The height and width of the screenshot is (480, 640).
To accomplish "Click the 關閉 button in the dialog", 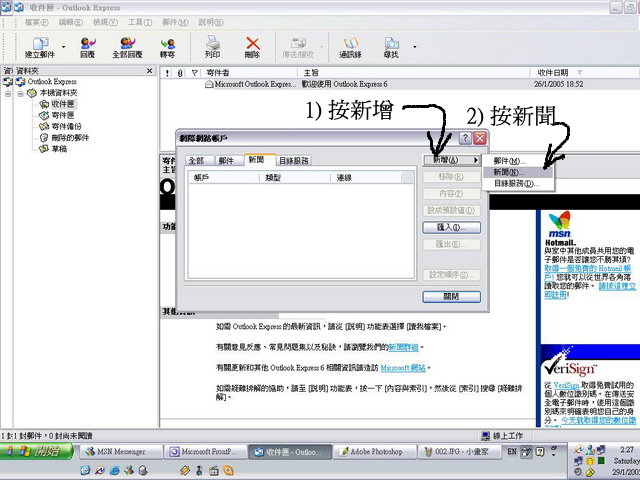I will coord(452,296).
